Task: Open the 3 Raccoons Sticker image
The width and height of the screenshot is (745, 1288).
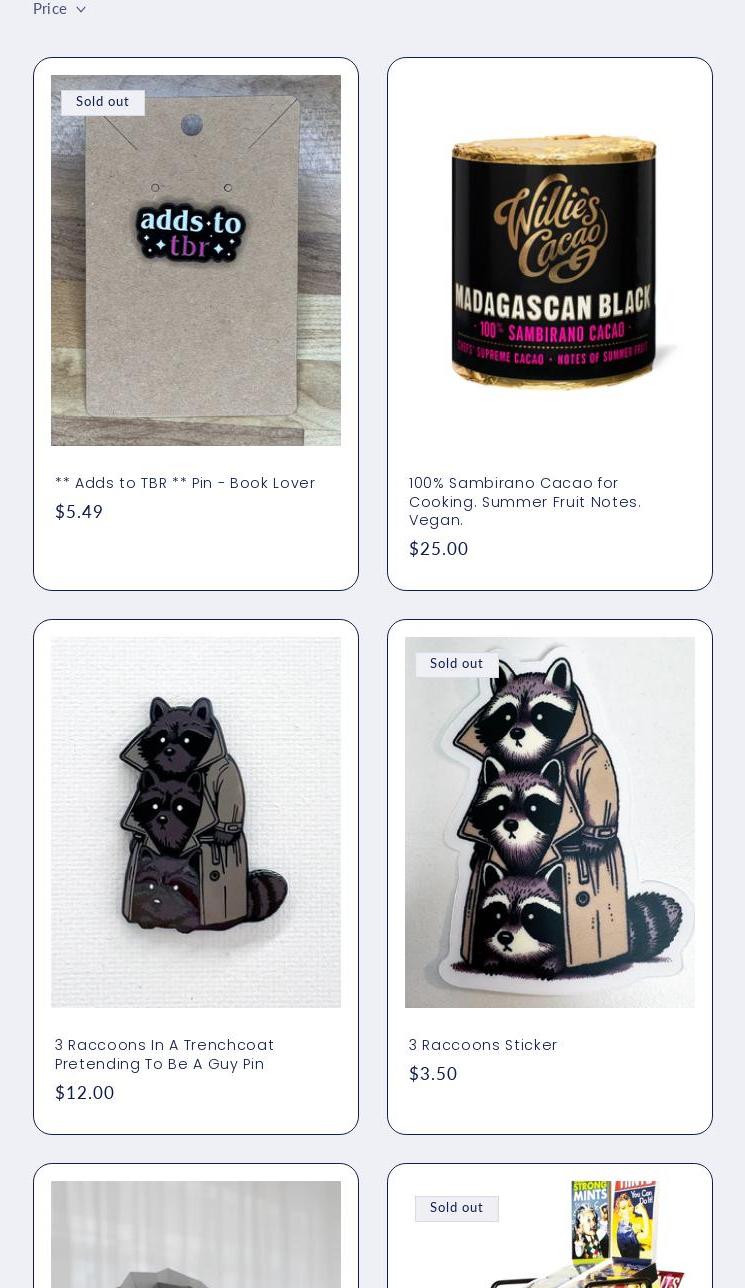Action: (x=550, y=822)
